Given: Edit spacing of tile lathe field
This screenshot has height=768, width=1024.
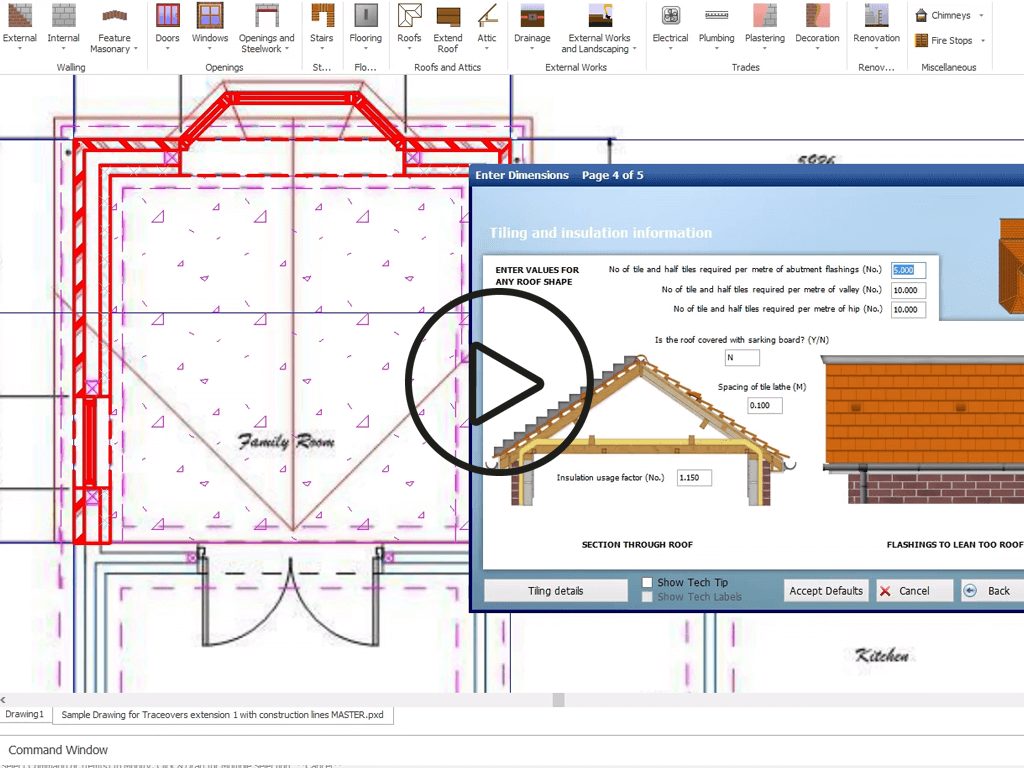Looking at the screenshot, I should click(765, 406).
